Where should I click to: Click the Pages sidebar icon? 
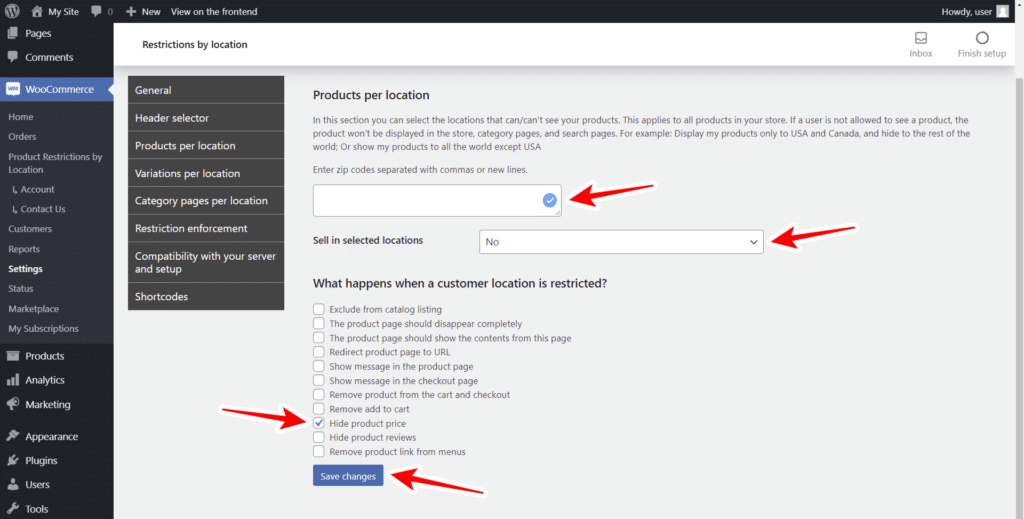pyautogui.click(x=13, y=33)
